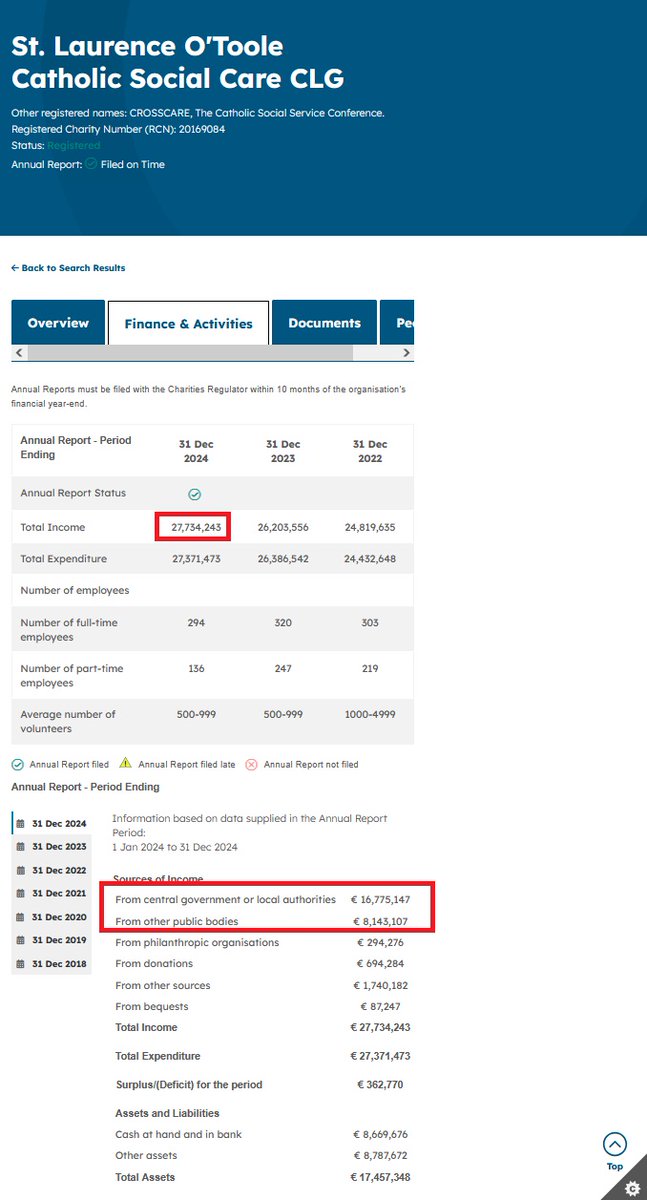Open the partially visible tab after Documents
647x1200 pixels.
tap(397, 323)
